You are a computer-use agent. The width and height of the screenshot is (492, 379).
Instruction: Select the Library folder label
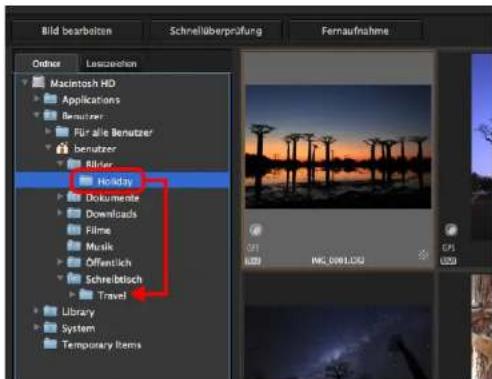(x=78, y=312)
